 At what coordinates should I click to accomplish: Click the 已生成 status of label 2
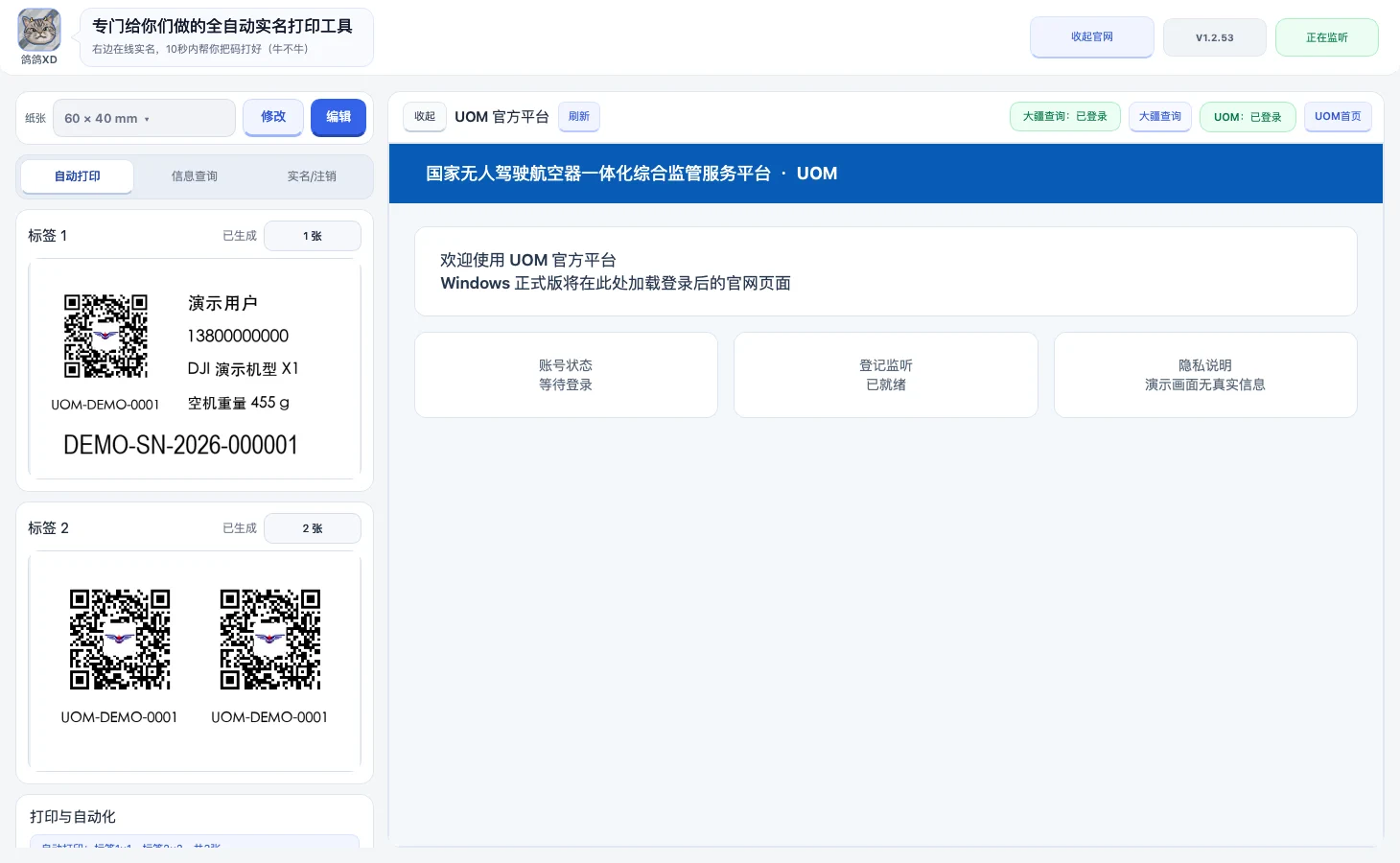(240, 528)
